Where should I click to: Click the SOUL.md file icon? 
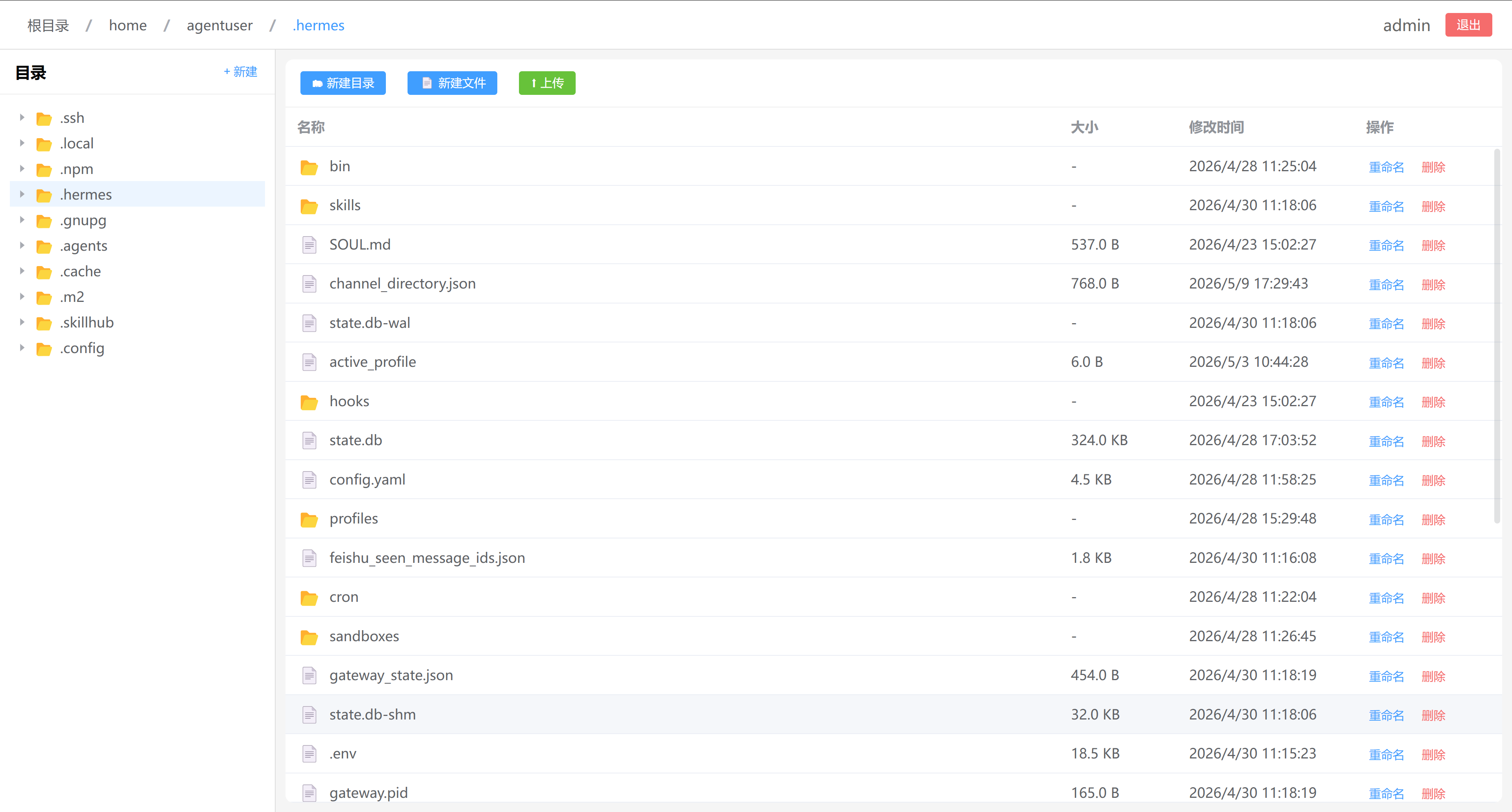[309, 245]
